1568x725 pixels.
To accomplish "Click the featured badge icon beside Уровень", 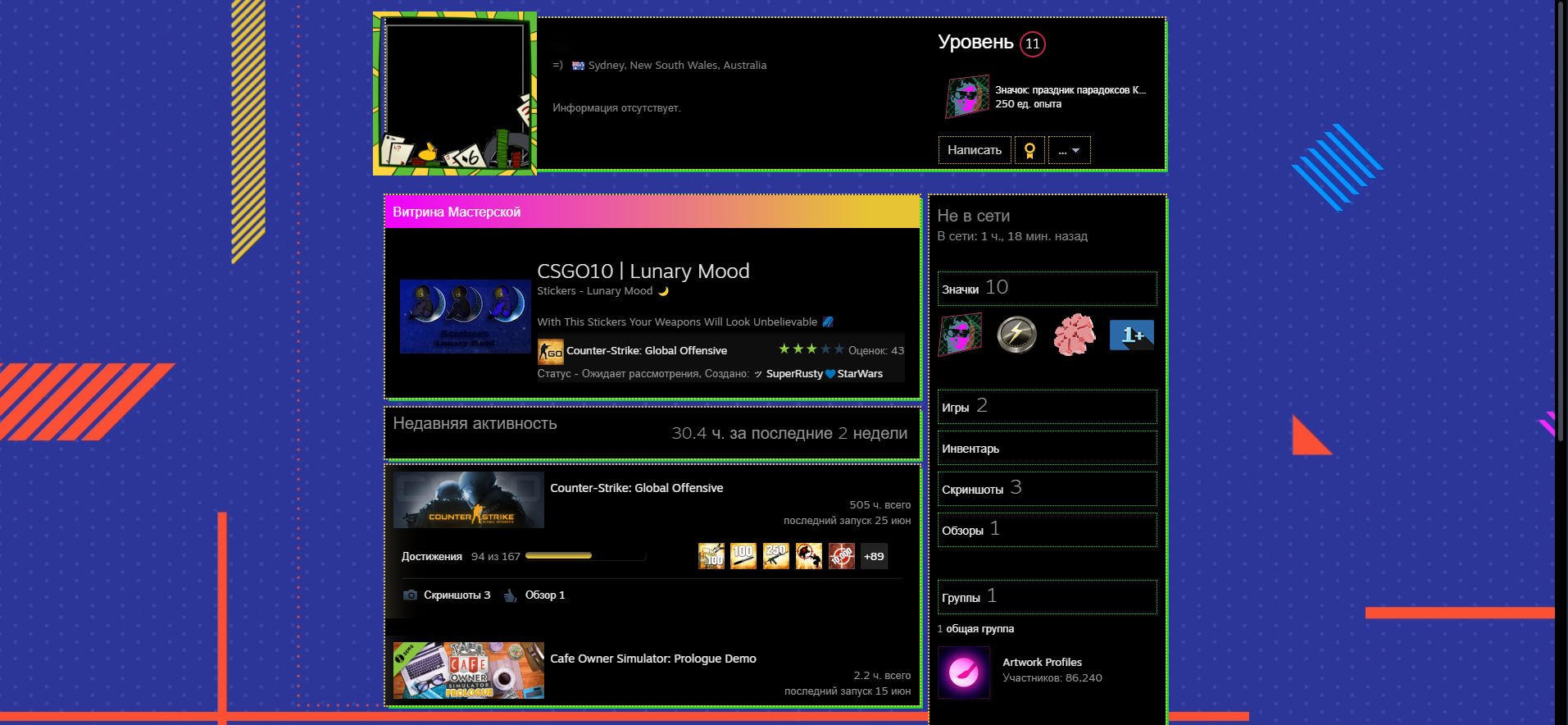I will 967,97.
